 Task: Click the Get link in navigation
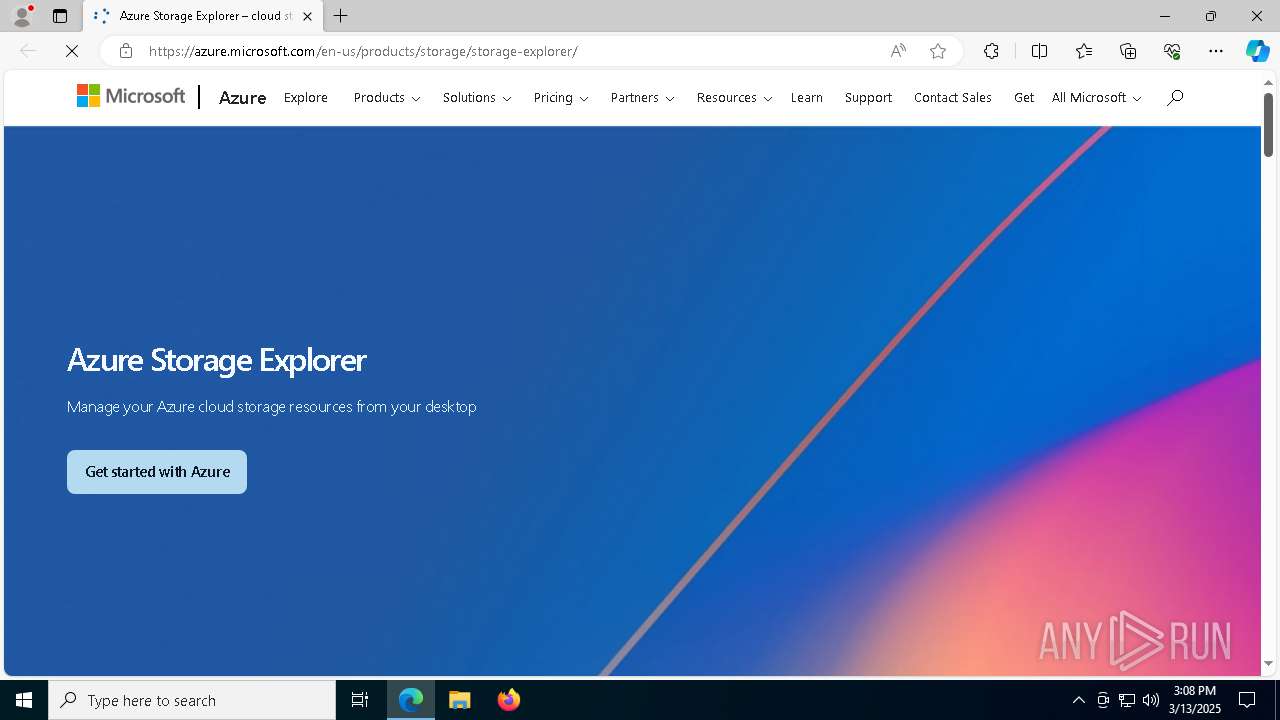click(1024, 97)
